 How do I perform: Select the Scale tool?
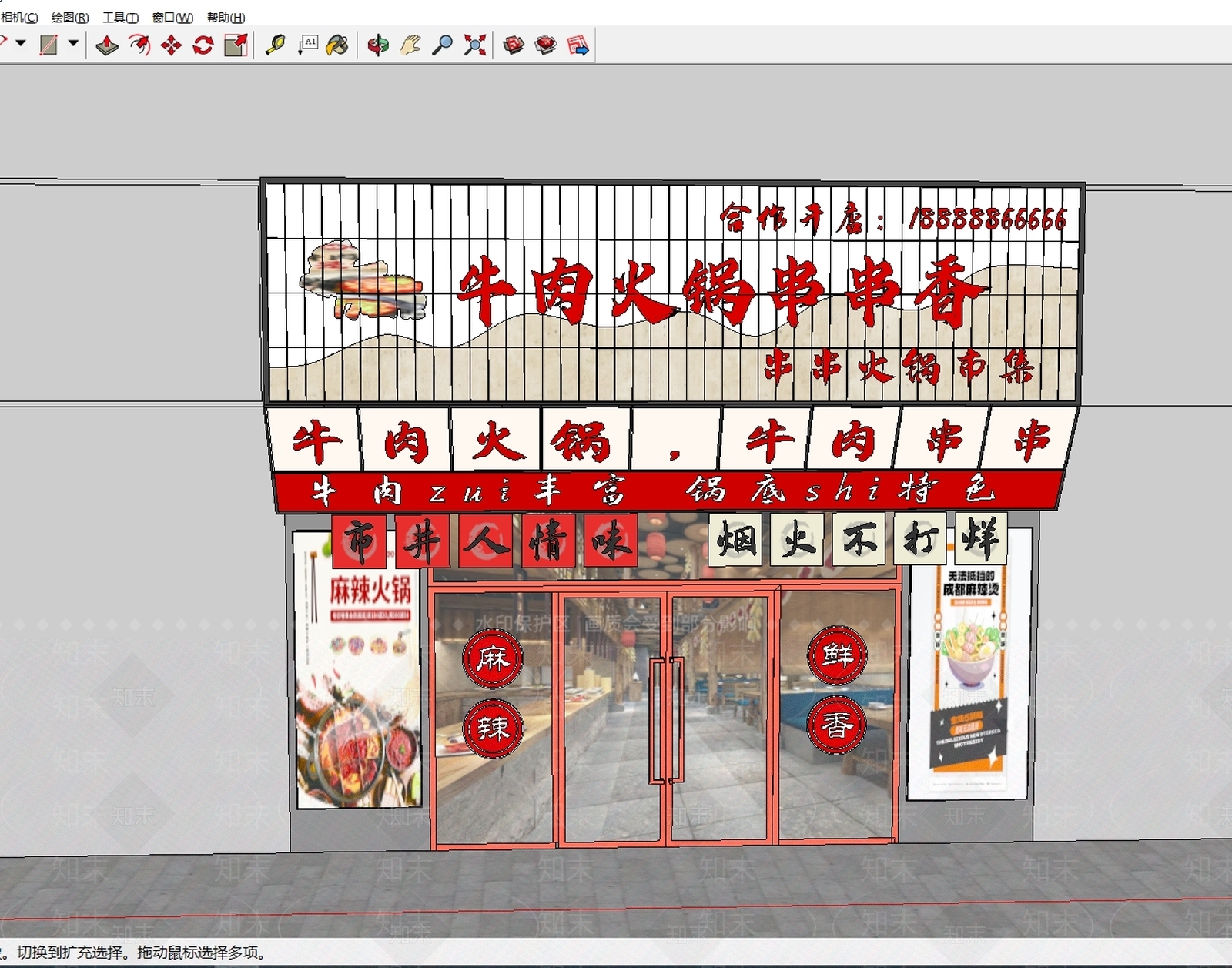point(236,45)
